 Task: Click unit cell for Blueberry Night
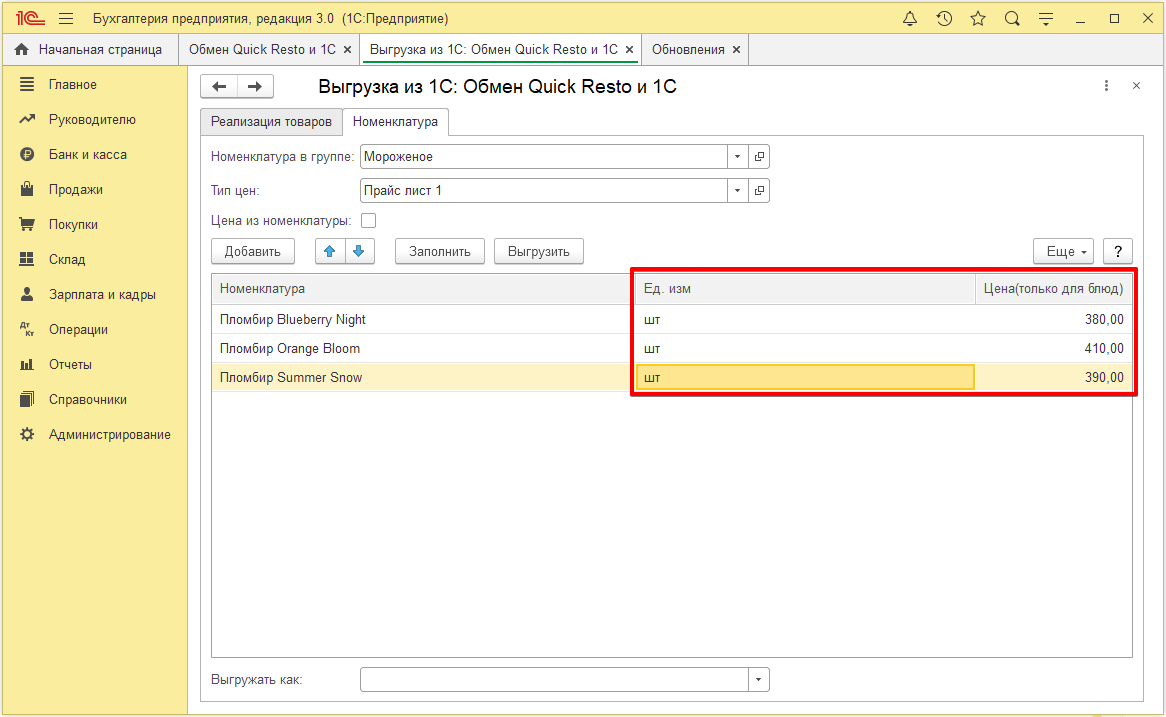coord(805,320)
